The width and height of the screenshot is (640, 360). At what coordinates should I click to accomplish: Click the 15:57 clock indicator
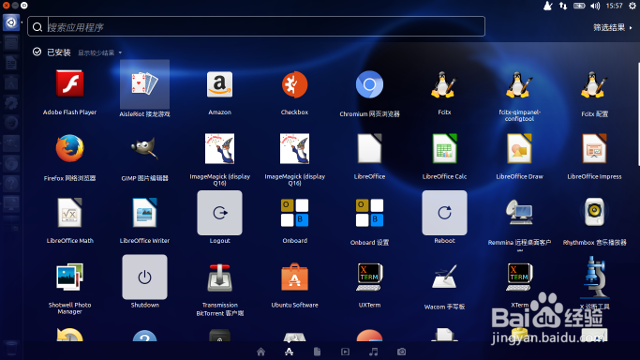point(614,6)
